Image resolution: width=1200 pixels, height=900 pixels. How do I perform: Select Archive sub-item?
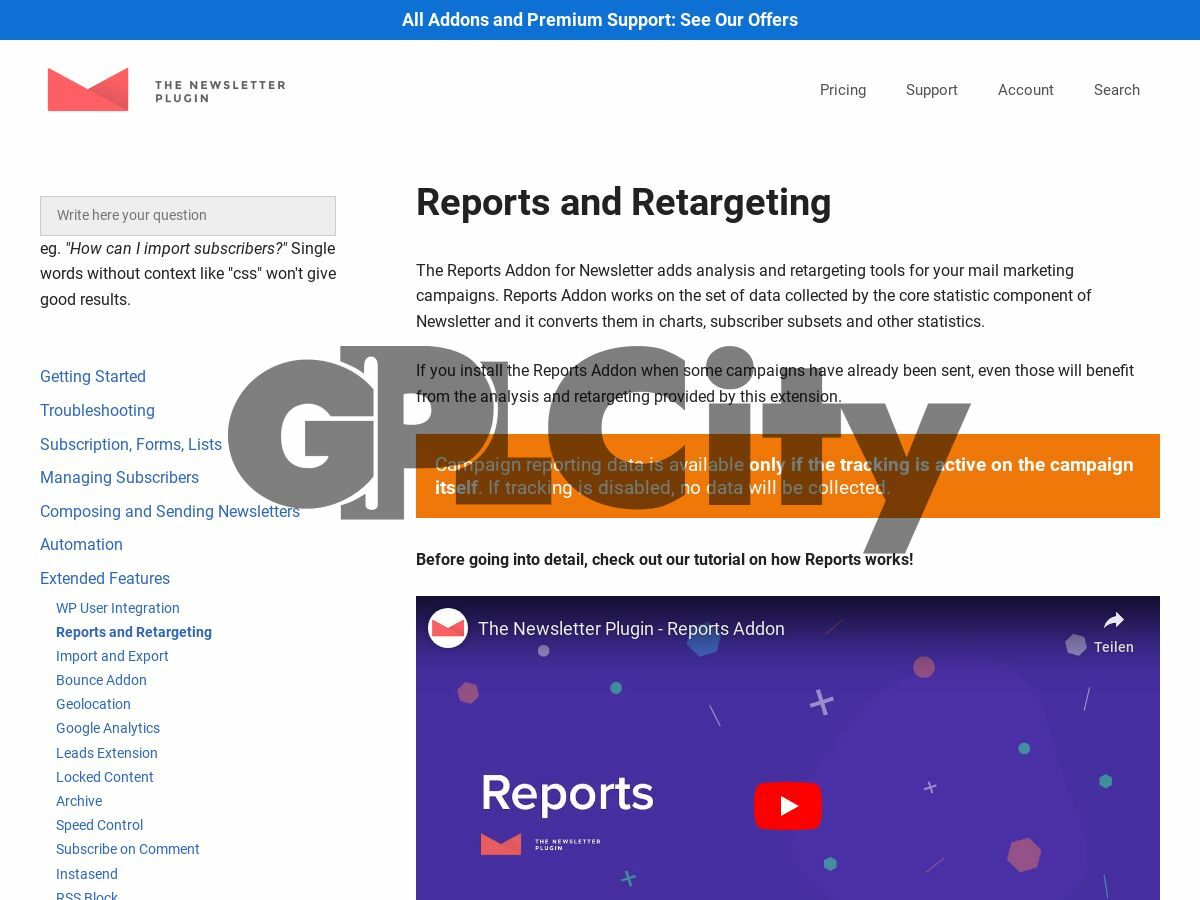coord(79,801)
